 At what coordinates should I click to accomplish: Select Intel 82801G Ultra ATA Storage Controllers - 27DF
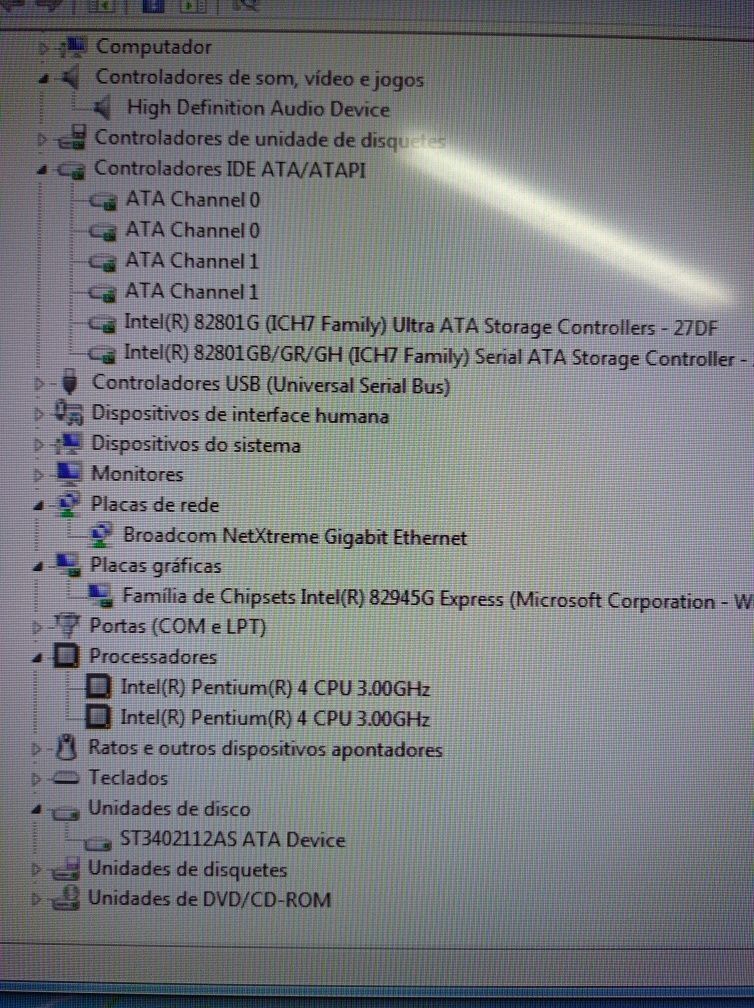pos(420,325)
